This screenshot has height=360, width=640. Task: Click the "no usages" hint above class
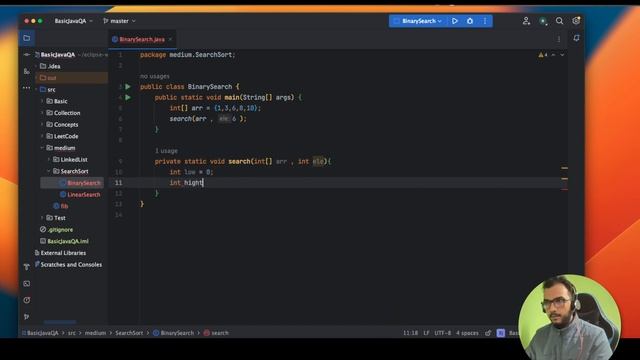tap(154, 76)
